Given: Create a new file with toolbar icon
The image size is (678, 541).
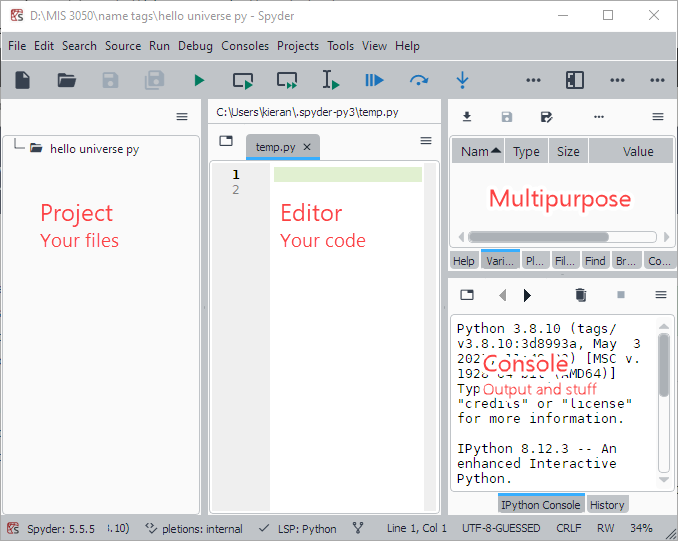Looking at the screenshot, I should coord(22,80).
